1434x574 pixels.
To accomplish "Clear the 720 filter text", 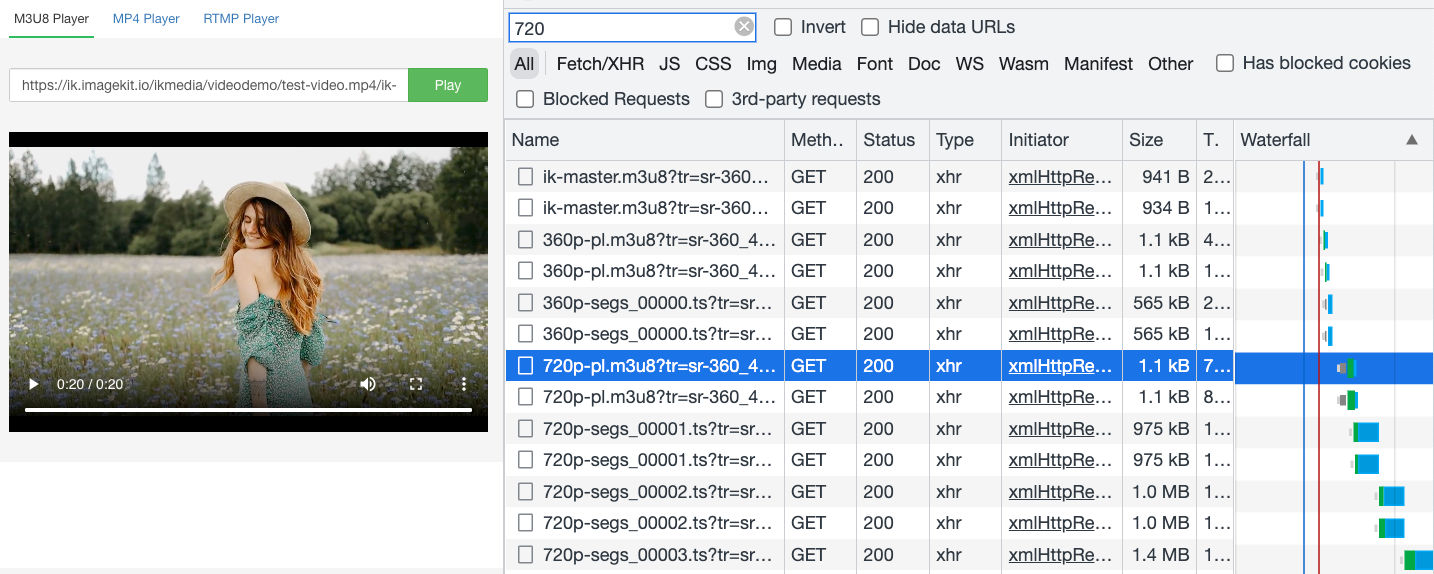I will (x=744, y=27).
